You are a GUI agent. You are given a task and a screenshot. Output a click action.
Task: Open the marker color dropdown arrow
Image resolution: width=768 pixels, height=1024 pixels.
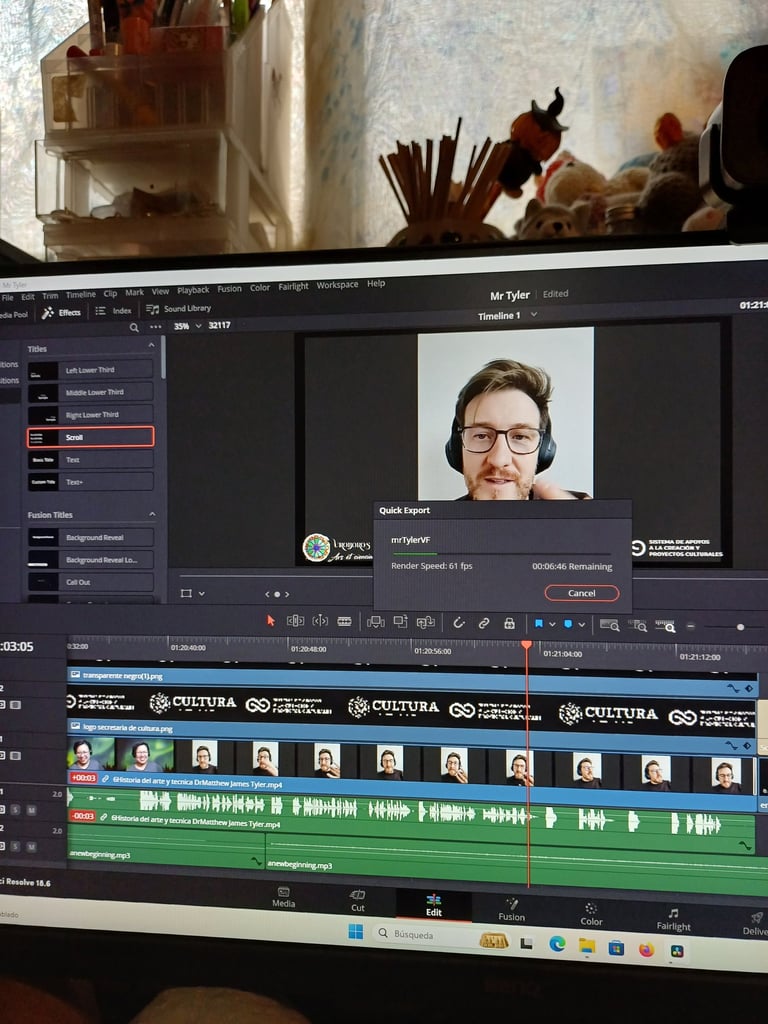coord(581,625)
